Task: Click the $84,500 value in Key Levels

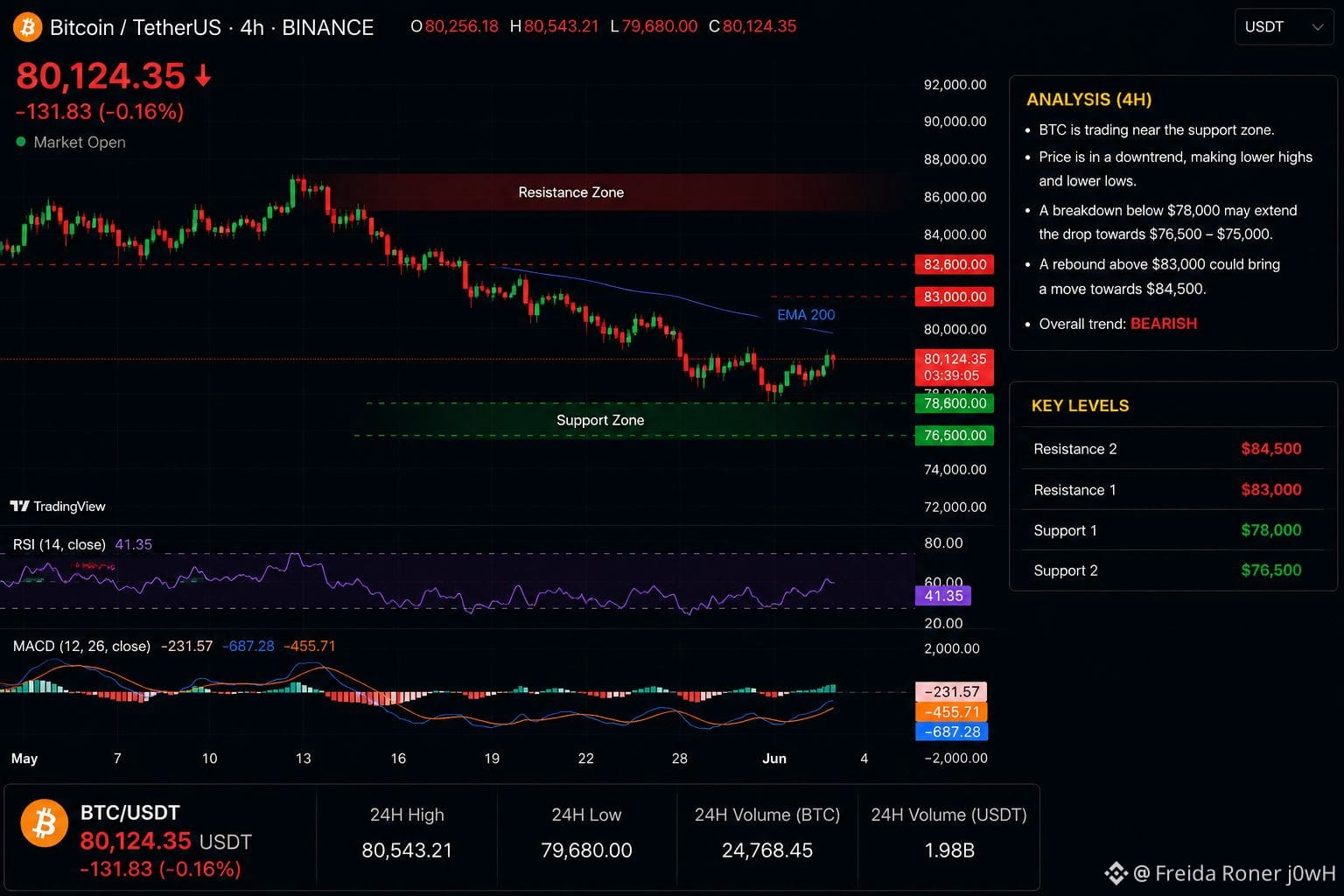Action: click(1271, 449)
